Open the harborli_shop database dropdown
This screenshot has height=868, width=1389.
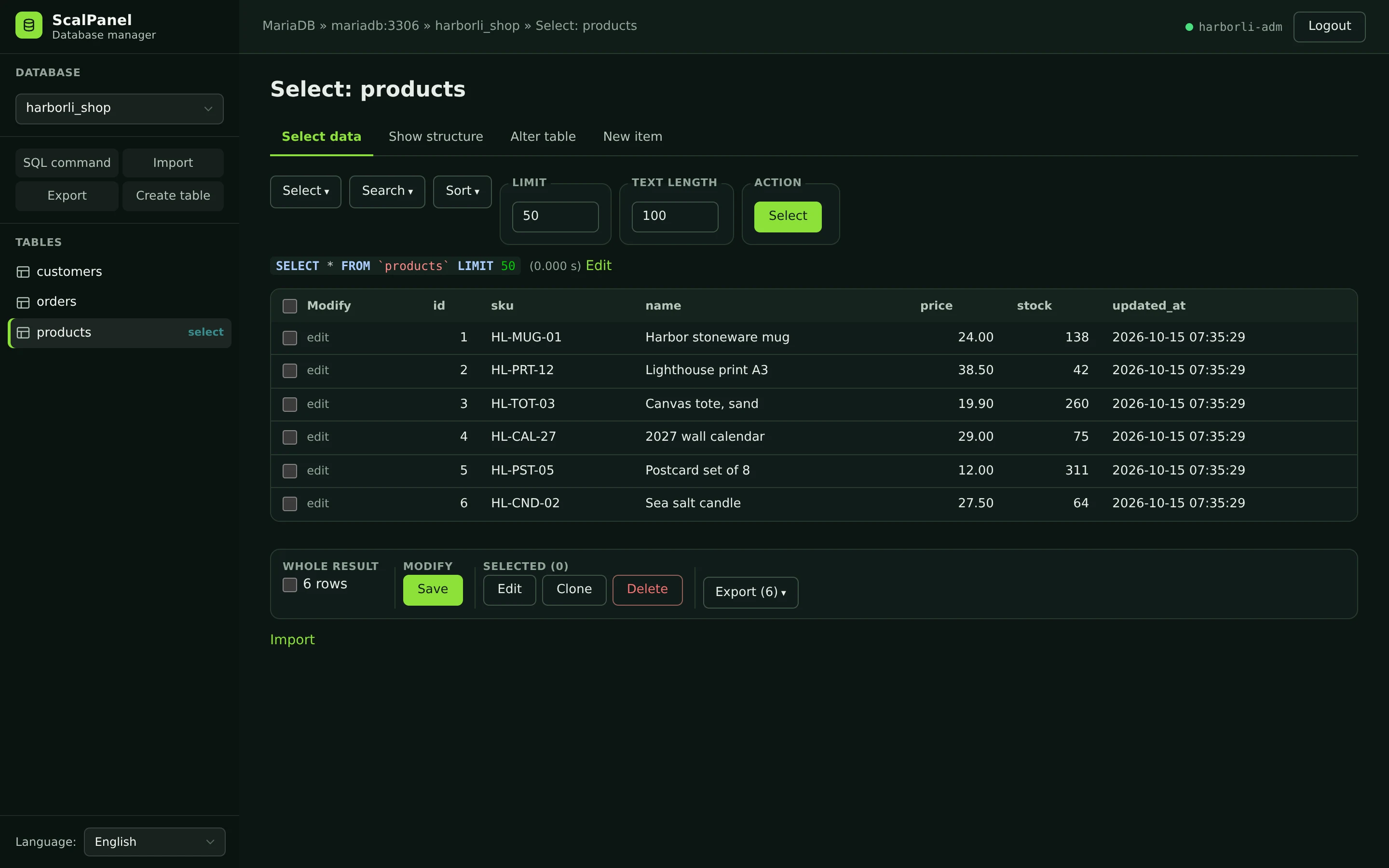click(120, 108)
